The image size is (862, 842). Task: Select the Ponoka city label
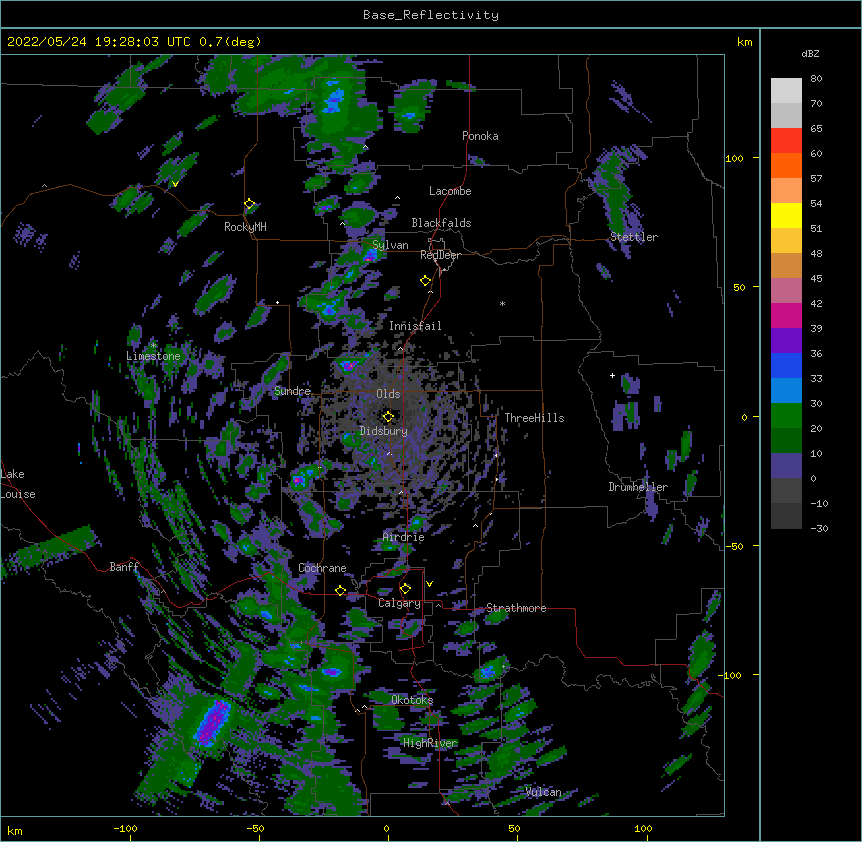point(480,136)
